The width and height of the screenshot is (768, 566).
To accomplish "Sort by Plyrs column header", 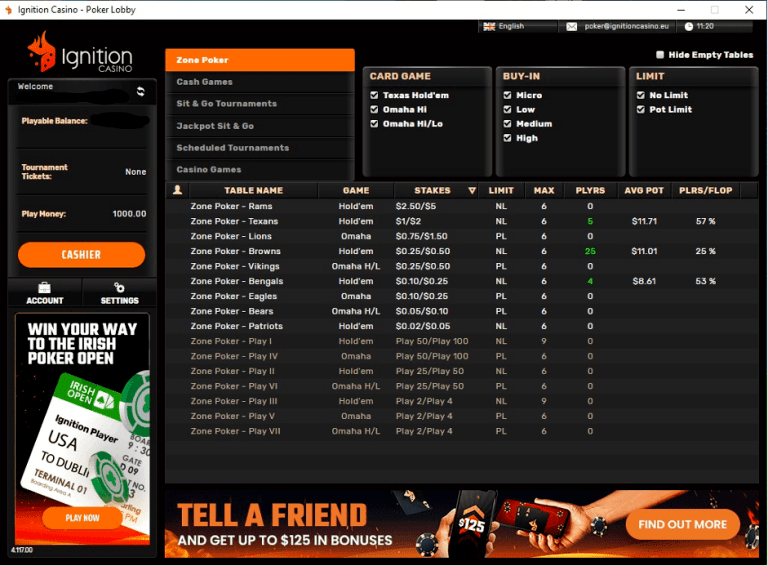I will (x=590, y=190).
